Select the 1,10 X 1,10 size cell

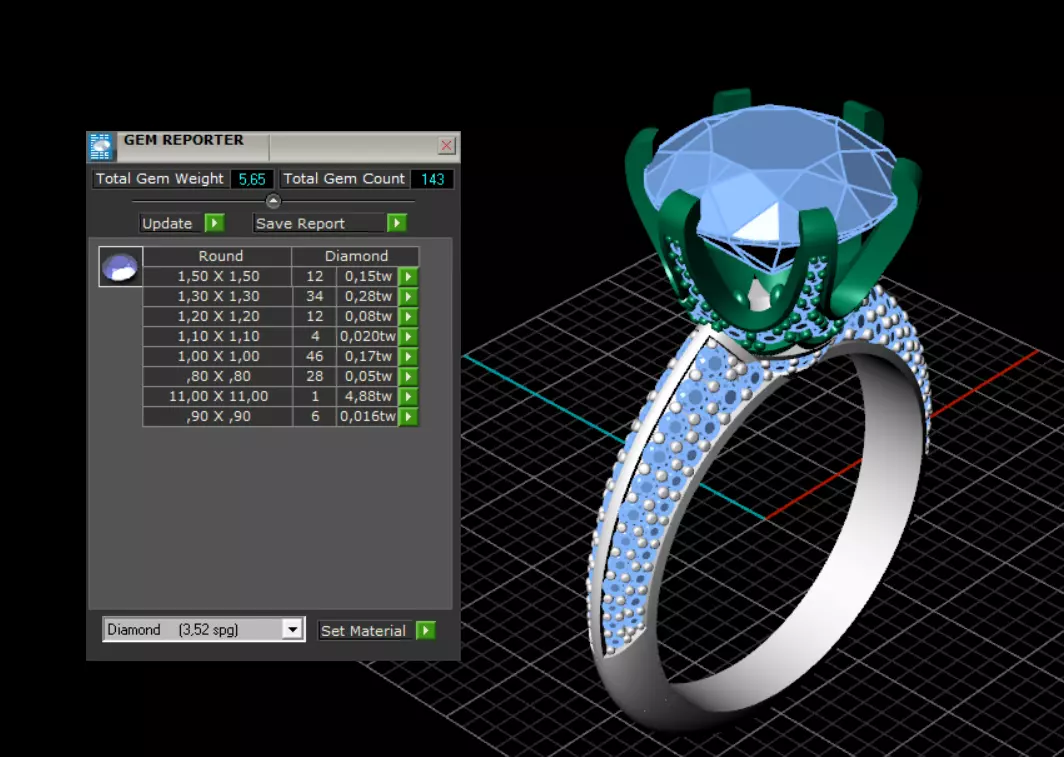[x=218, y=336]
